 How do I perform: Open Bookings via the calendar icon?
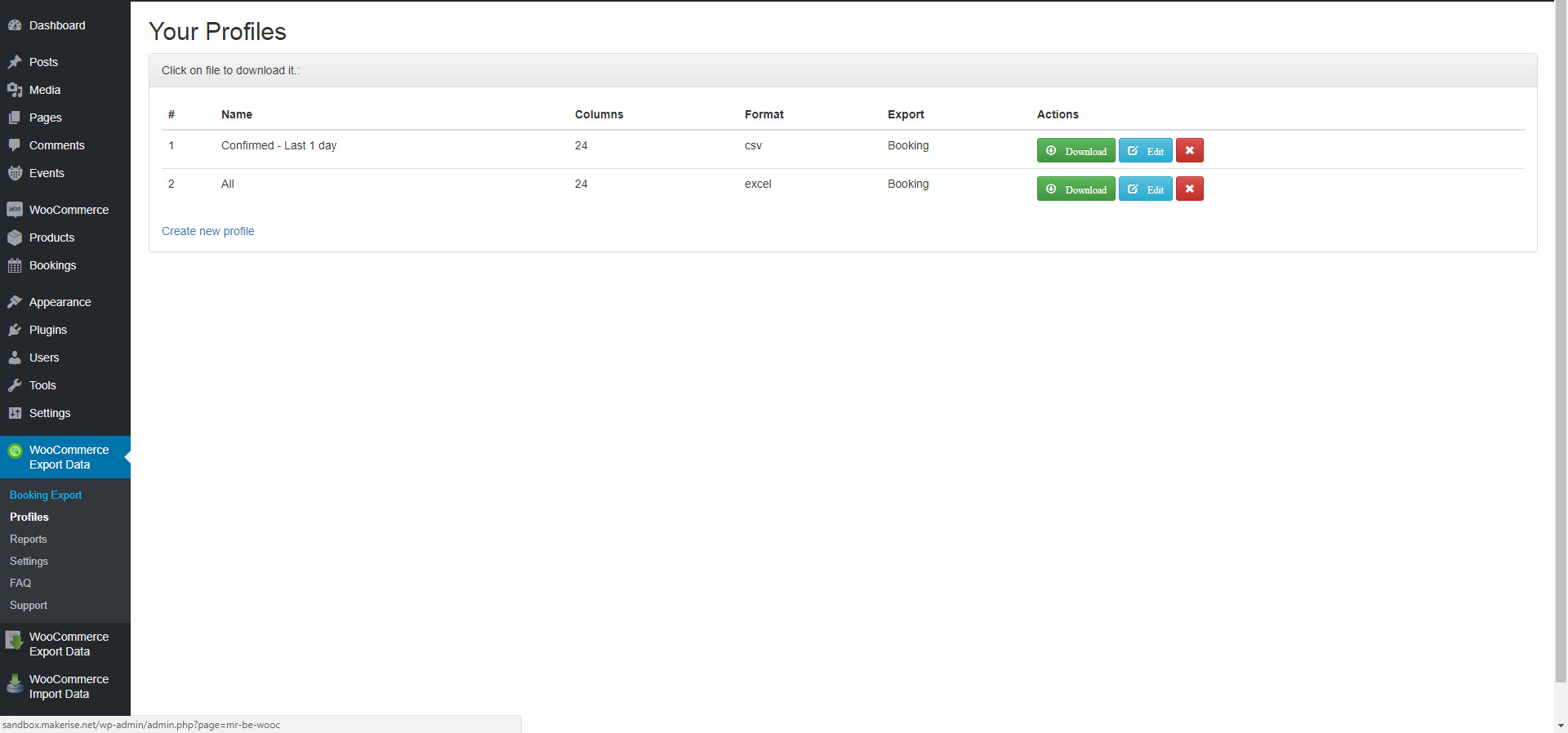click(15, 265)
